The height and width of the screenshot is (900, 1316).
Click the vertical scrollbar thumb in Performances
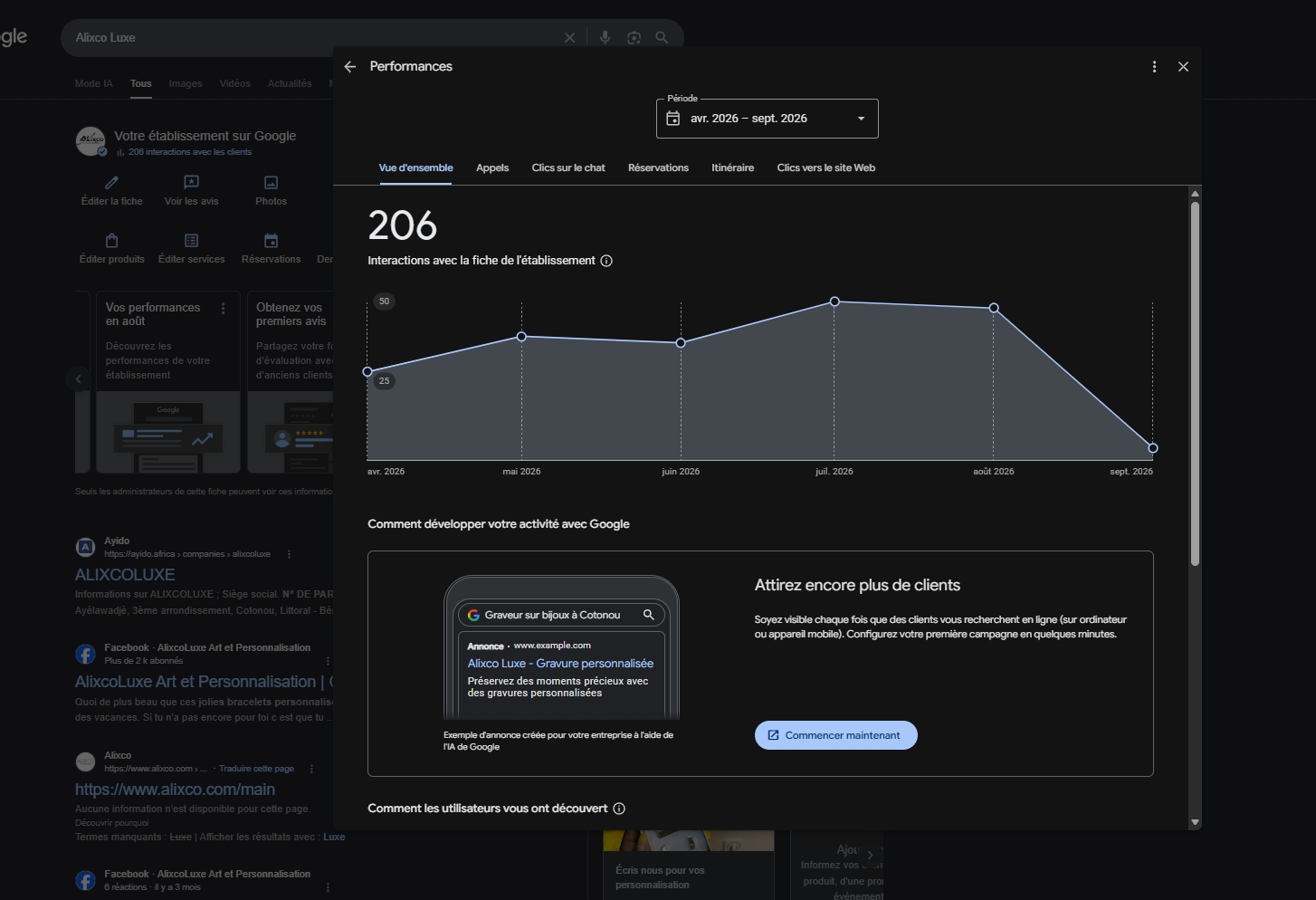(x=1195, y=384)
